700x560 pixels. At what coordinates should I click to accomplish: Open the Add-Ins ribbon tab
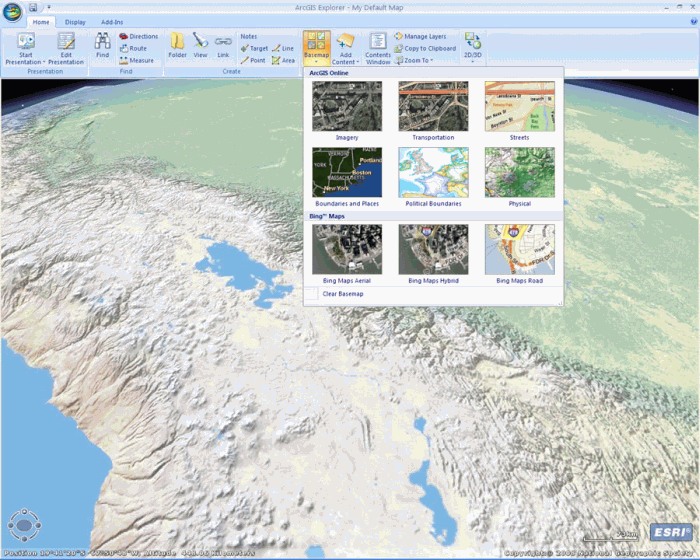[x=112, y=22]
